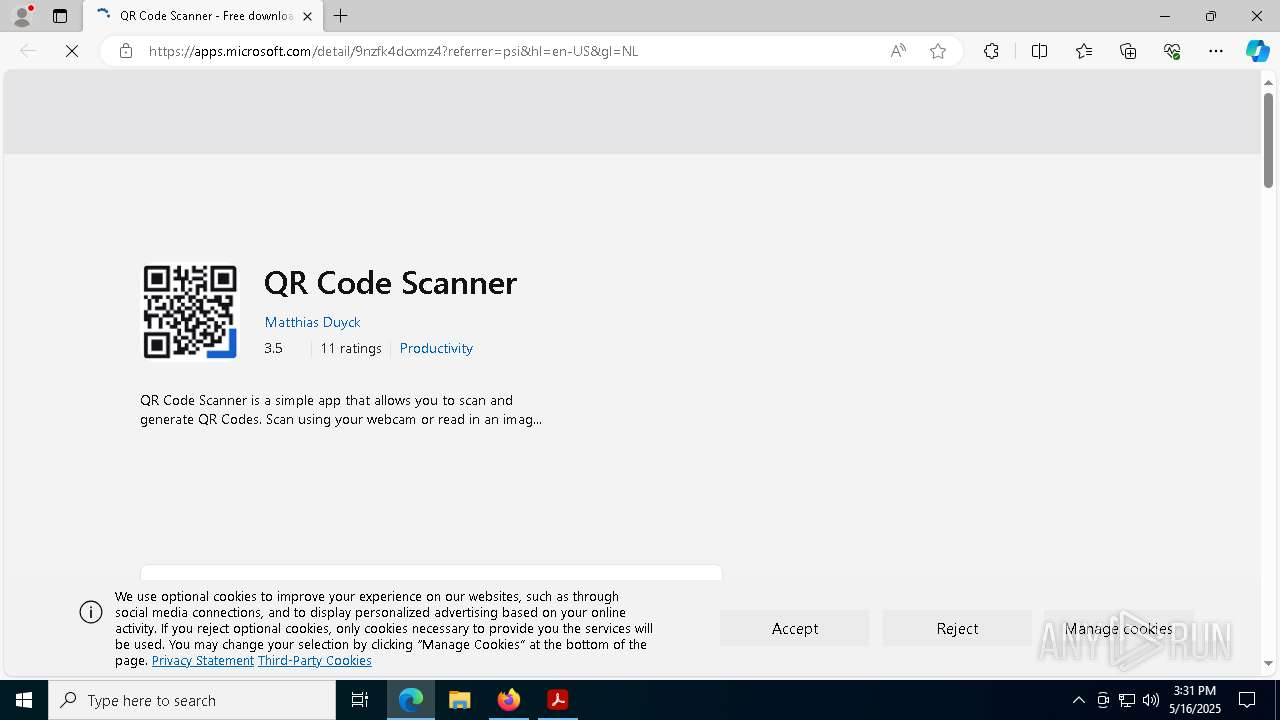Click the cookie banner info icon
Viewport: 1280px width, 720px height.
[91, 612]
